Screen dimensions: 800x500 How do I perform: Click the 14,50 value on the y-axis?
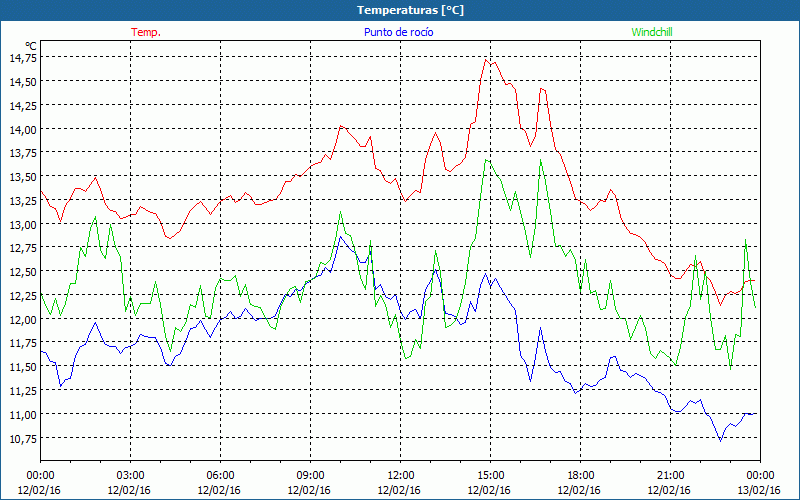(x=23, y=82)
